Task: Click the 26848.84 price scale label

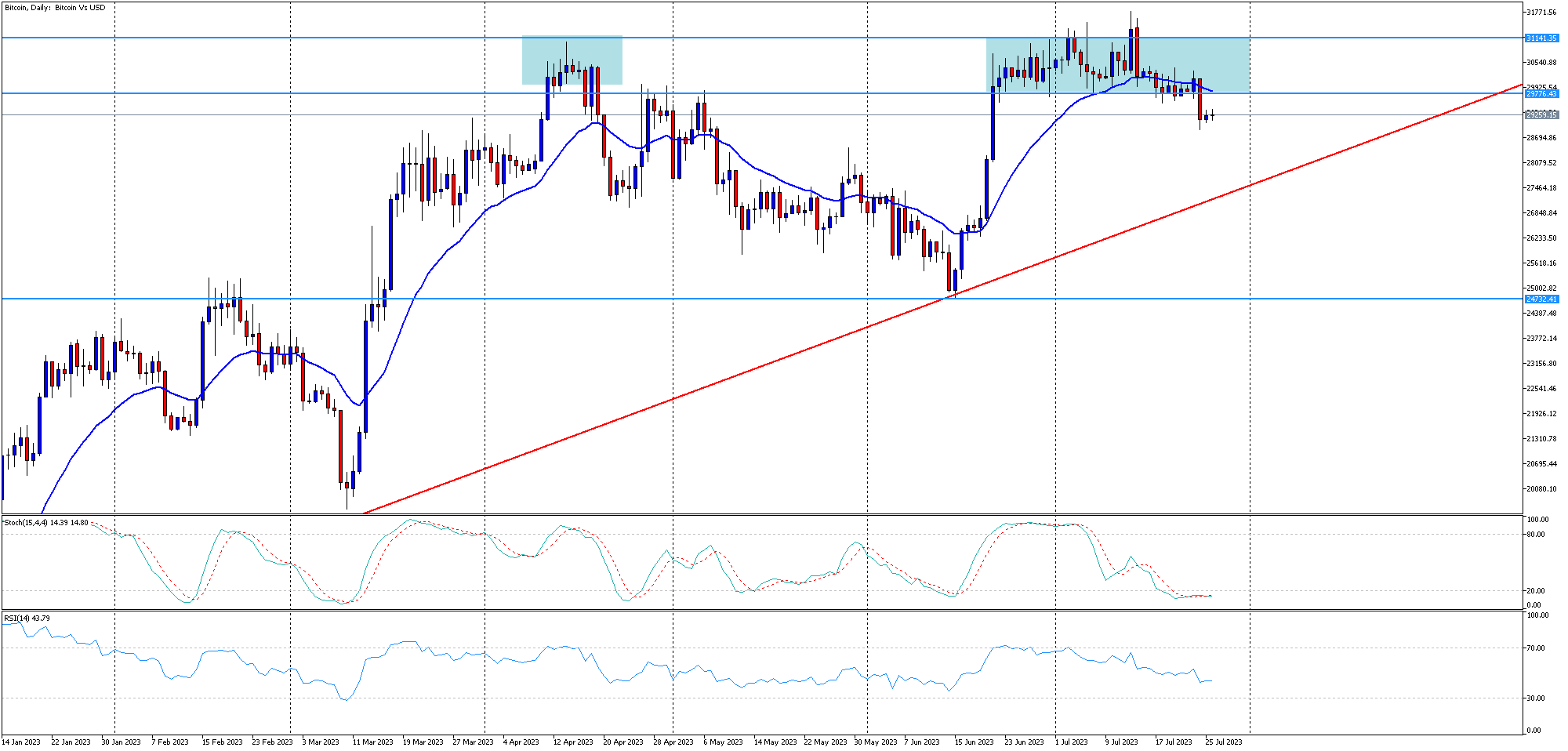Action: point(1541,213)
